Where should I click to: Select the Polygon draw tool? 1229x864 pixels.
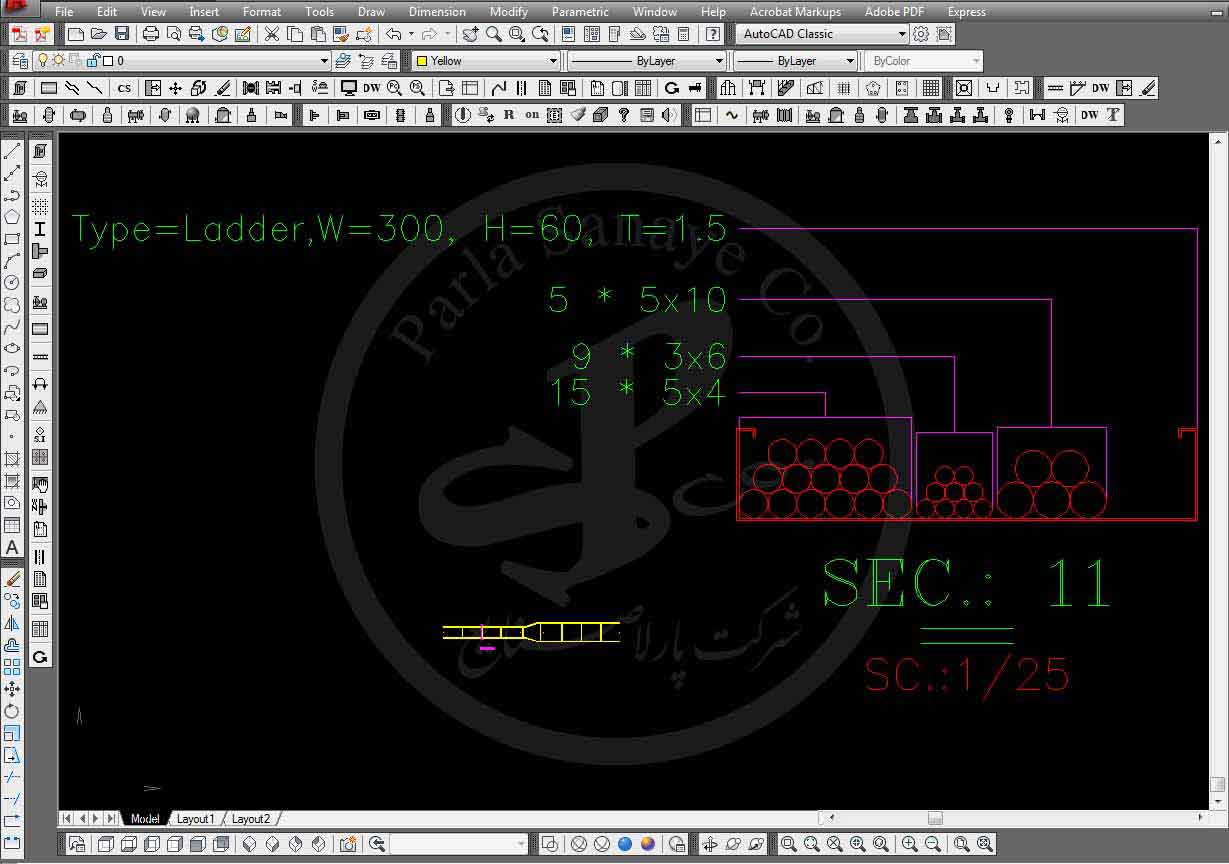[x=12, y=217]
